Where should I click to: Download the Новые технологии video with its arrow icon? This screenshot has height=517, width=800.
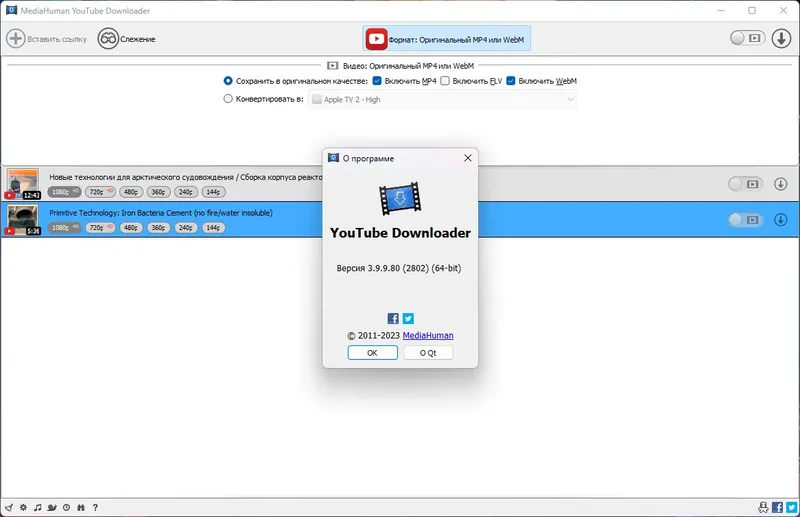tap(781, 184)
